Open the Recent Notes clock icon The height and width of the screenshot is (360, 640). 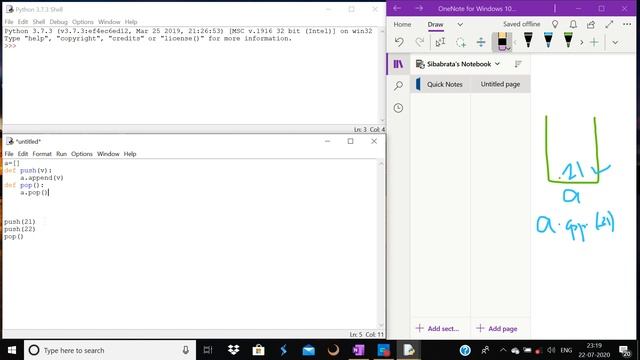tap(398, 108)
